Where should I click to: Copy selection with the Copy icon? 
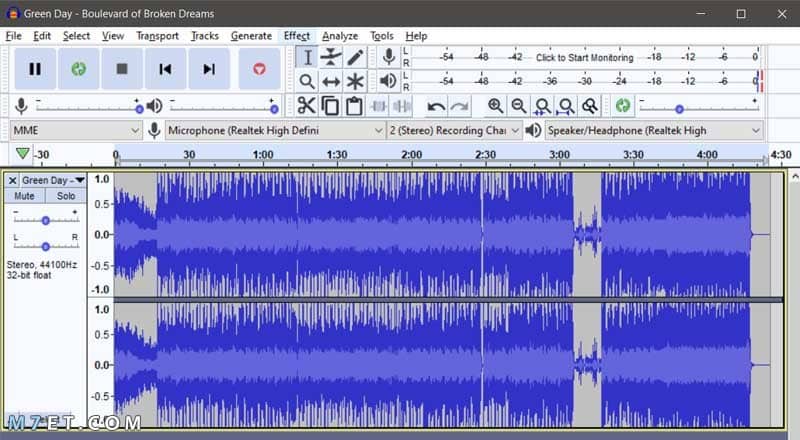(330, 106)
